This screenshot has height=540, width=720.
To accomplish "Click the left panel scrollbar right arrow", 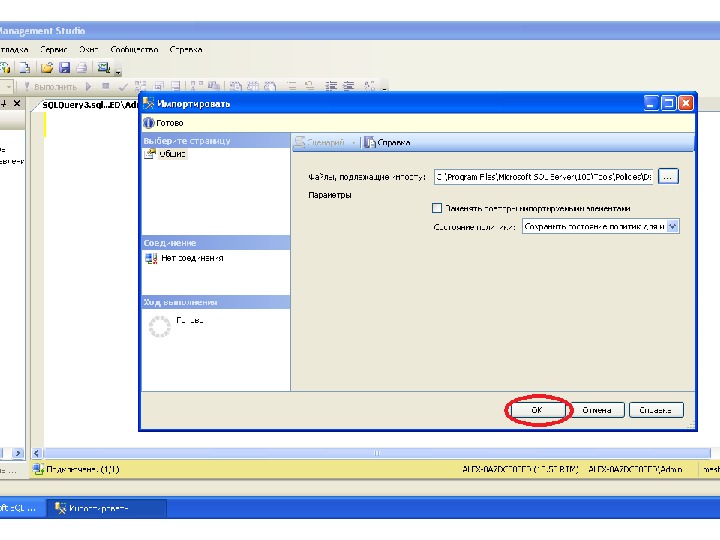I will click(x=17, y=453).
